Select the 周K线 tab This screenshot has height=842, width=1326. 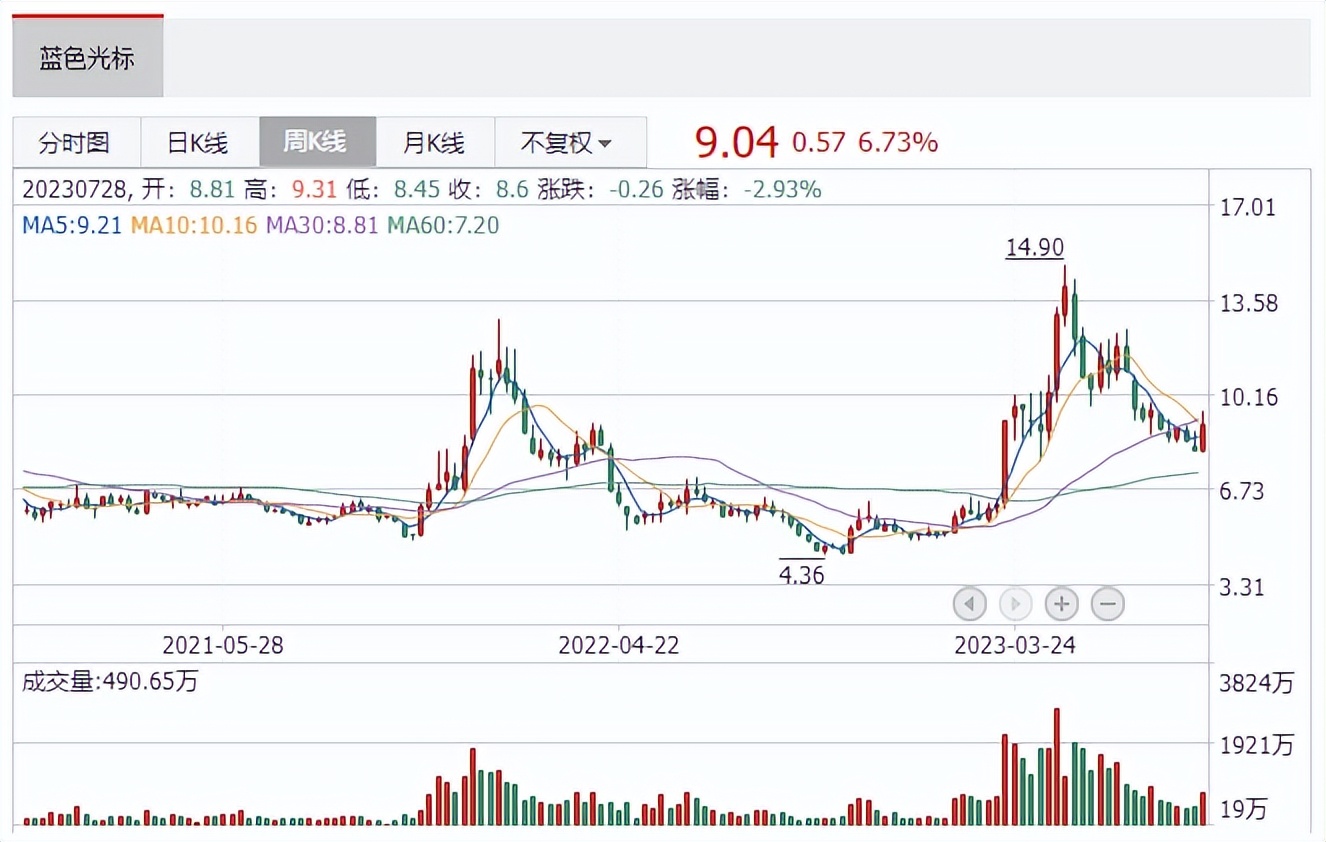tap(316, 142)
